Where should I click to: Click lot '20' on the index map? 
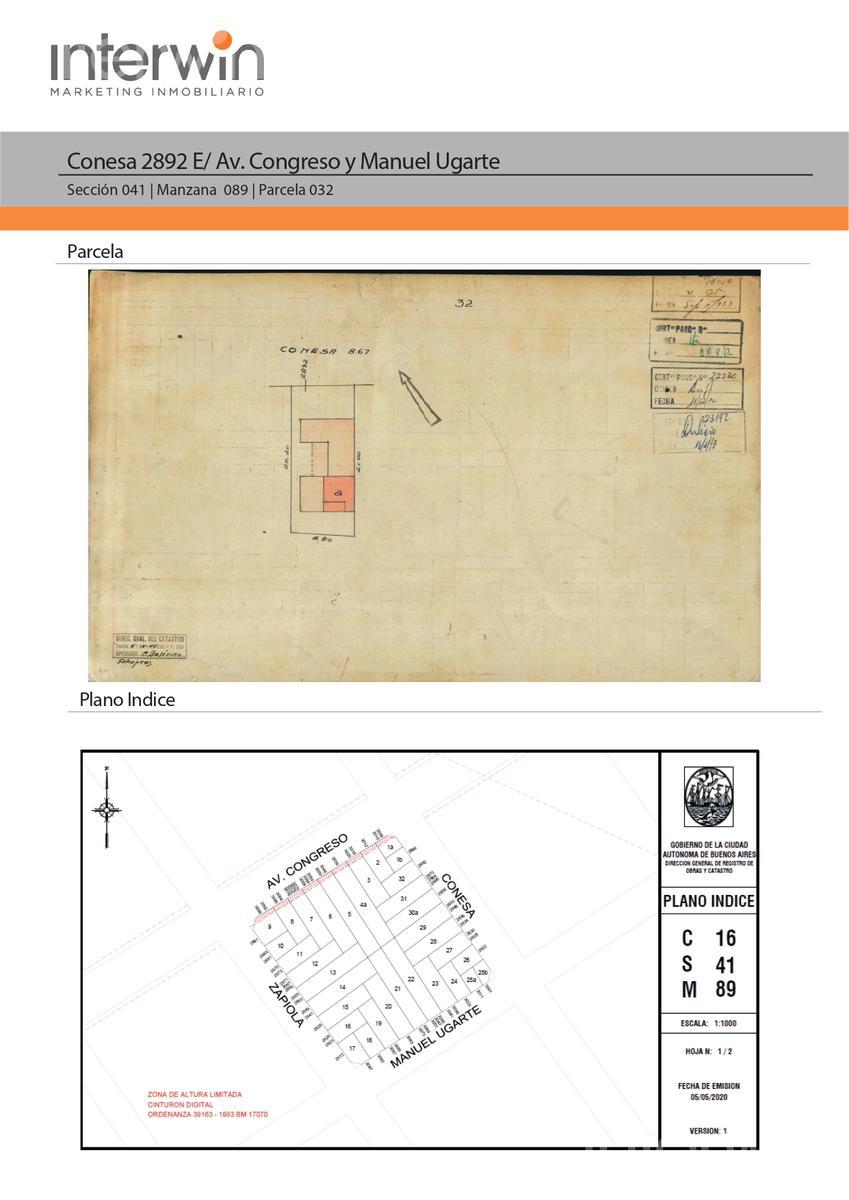(388, 1006)
